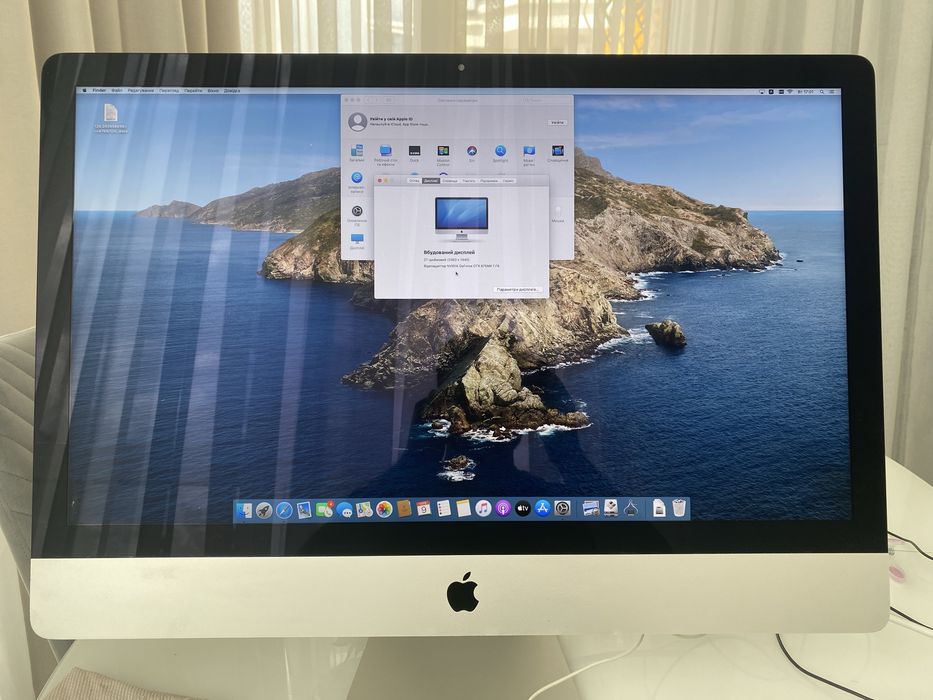Viewport: 933px width, 700px height.
Task: Click show-all grid button in System Preferences
Action: (x=389, y=100)
